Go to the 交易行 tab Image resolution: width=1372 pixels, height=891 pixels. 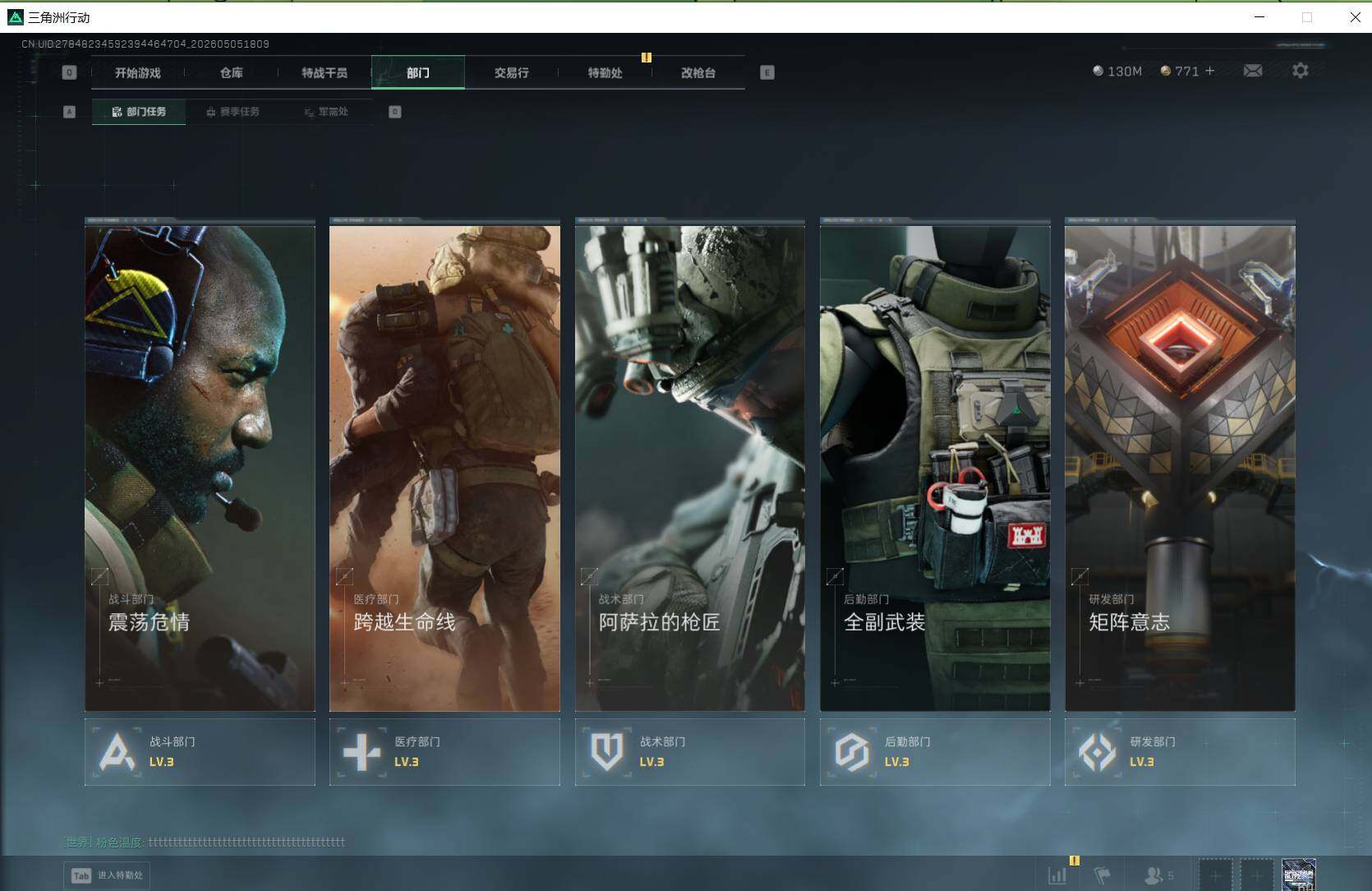click(x=511, y=72)
